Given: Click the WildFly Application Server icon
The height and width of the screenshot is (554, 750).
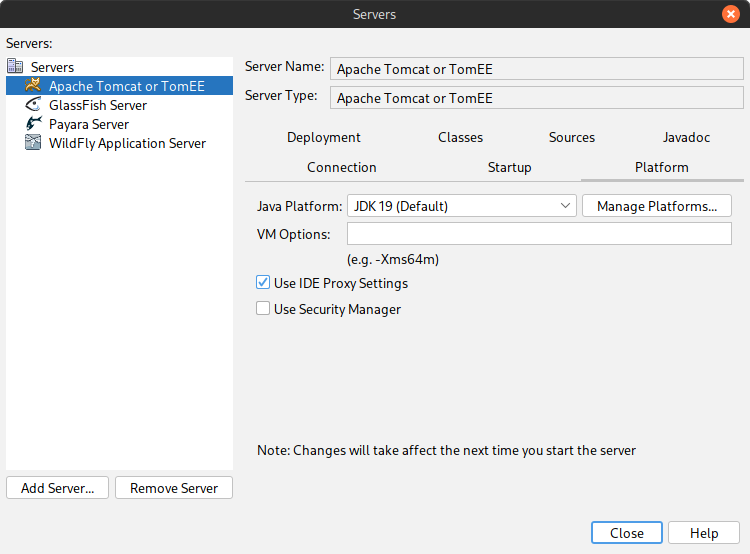Looking at the screenshot, I should [33, 143].
